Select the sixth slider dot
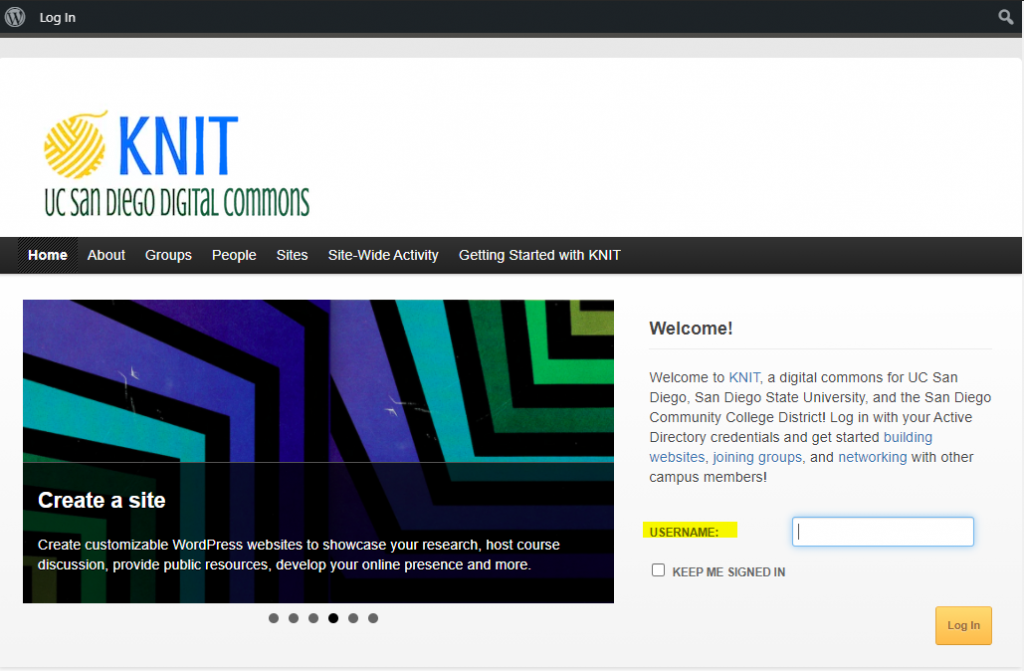This screenshot has width=1024, height=671. (373, 618)
